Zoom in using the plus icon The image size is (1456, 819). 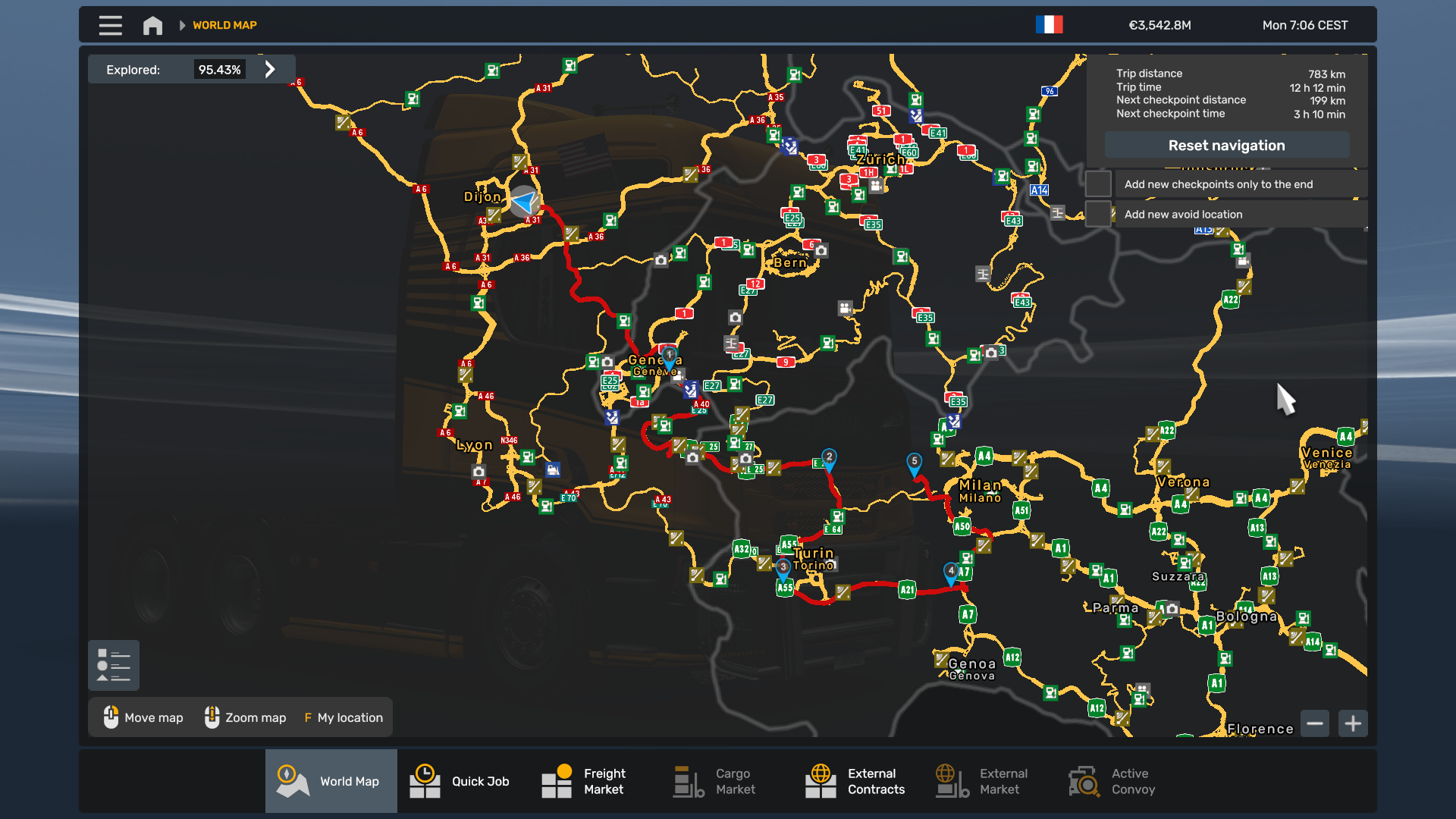1353,723
